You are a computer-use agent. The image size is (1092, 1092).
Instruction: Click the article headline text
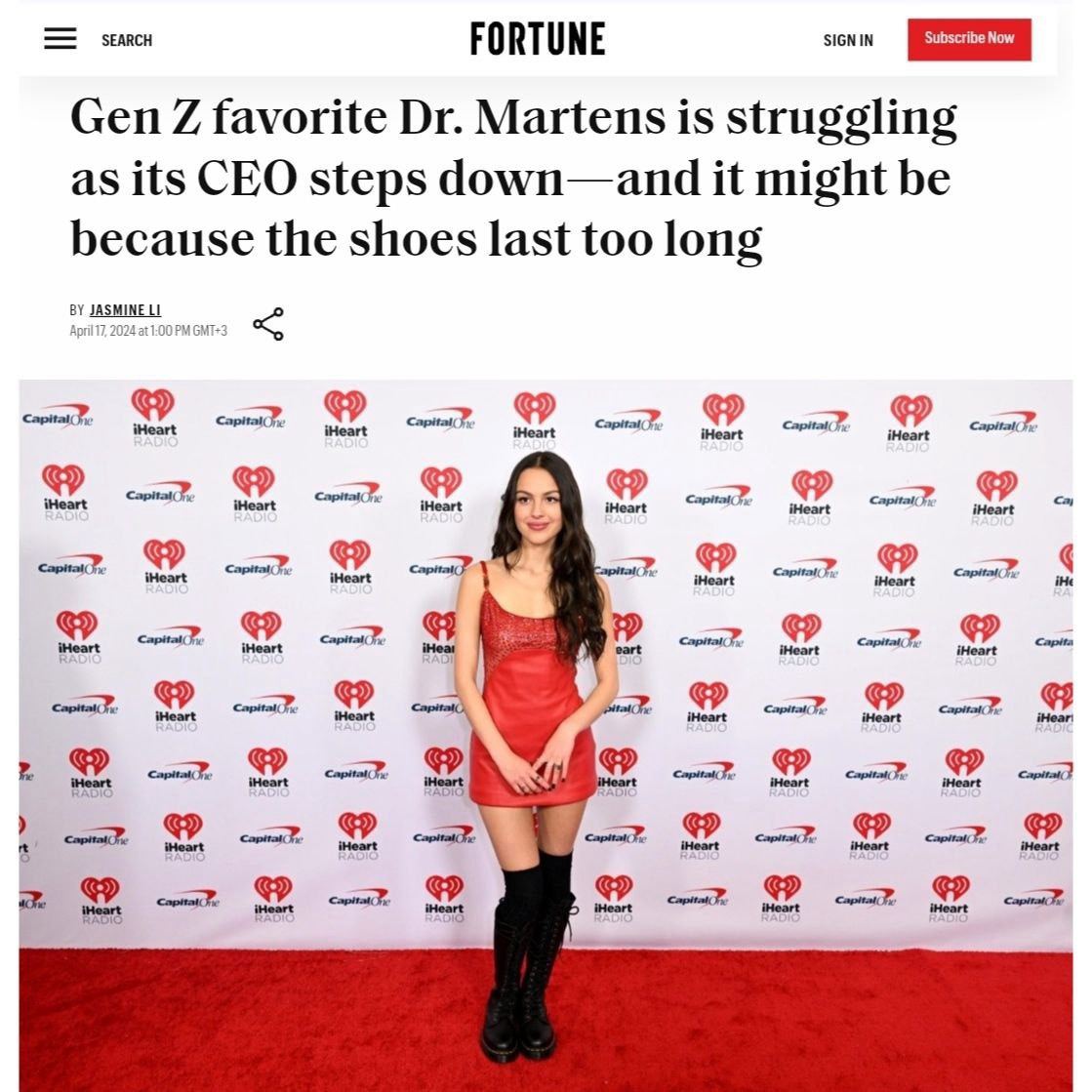pos(514,178)
